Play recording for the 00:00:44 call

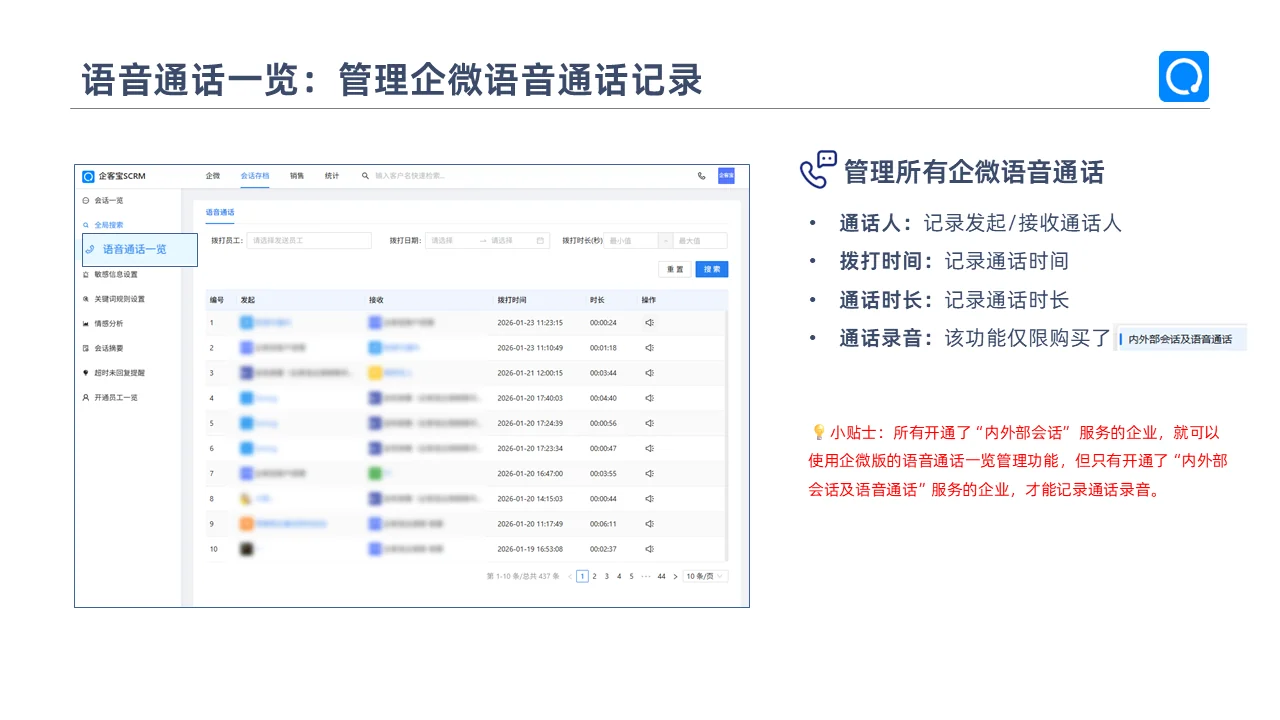coord(649,498)
